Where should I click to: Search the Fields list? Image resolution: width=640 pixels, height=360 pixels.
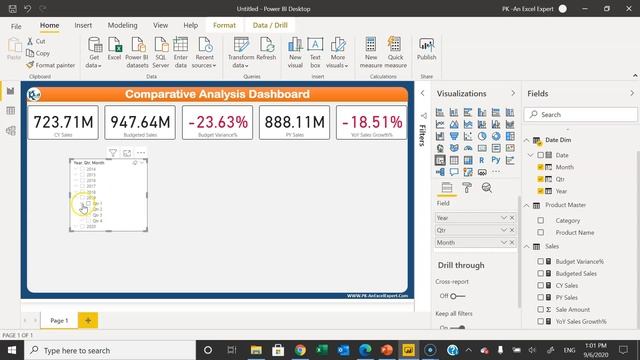click(x=580, y=115)
